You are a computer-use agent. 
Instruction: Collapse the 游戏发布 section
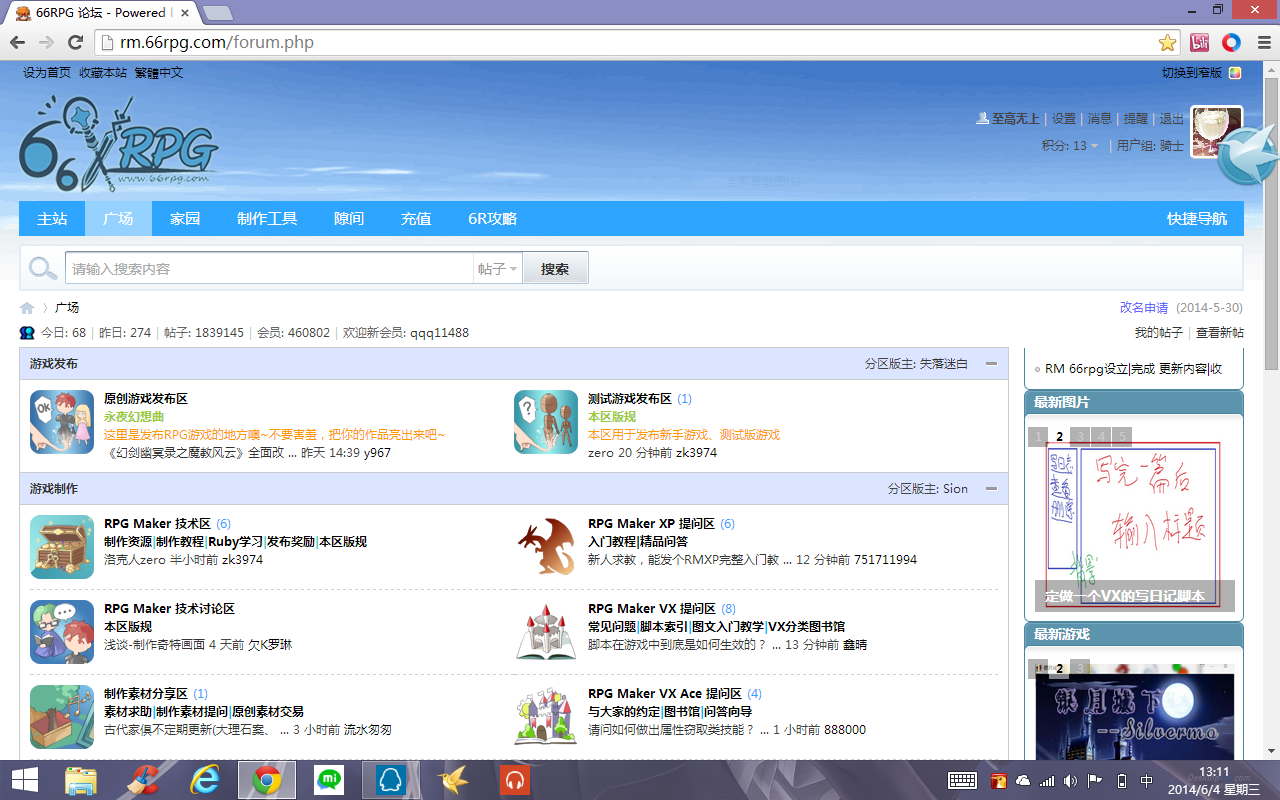pos(991,363)
